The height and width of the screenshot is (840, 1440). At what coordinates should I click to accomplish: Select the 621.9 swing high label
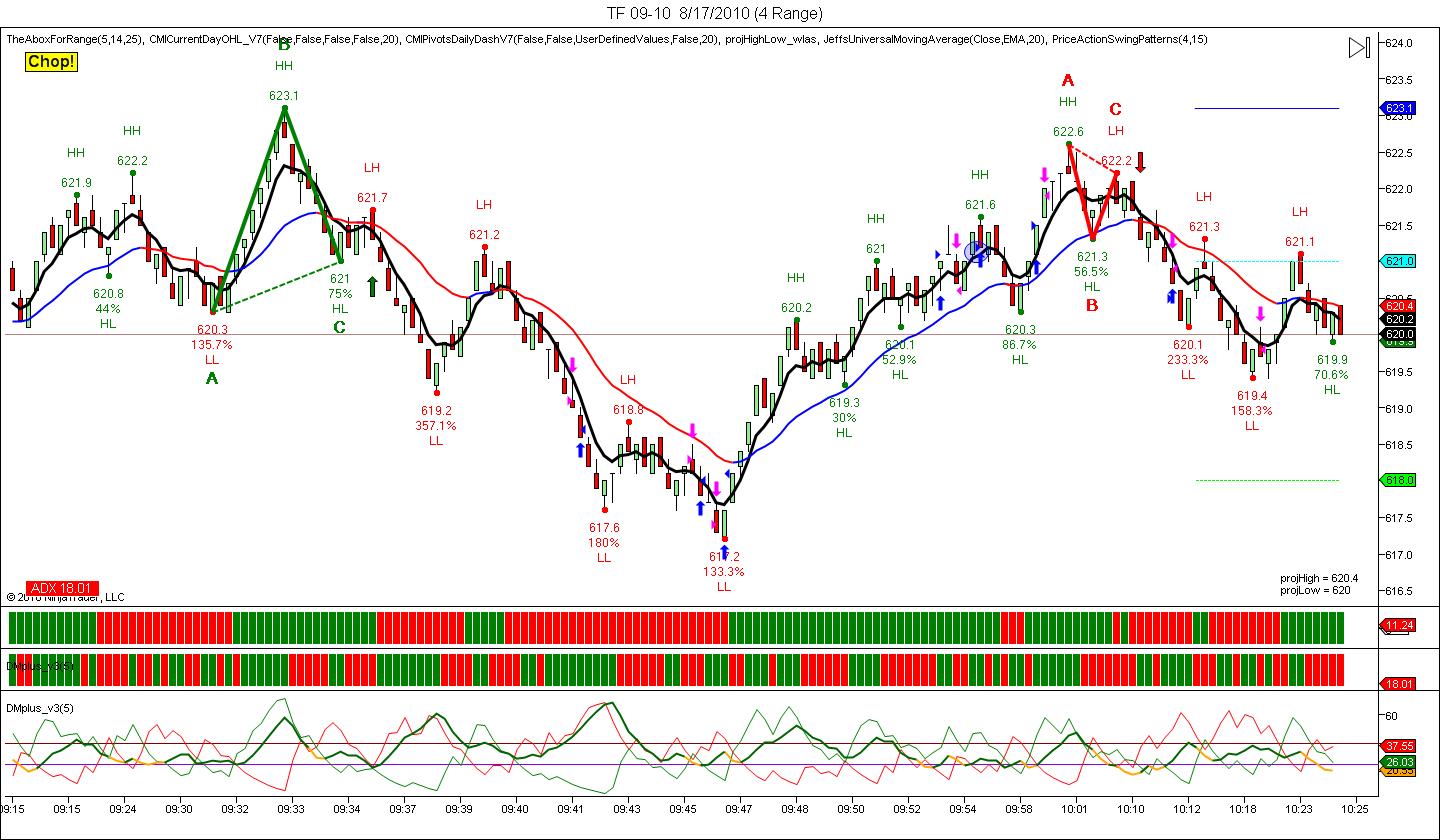click(76, 183)
